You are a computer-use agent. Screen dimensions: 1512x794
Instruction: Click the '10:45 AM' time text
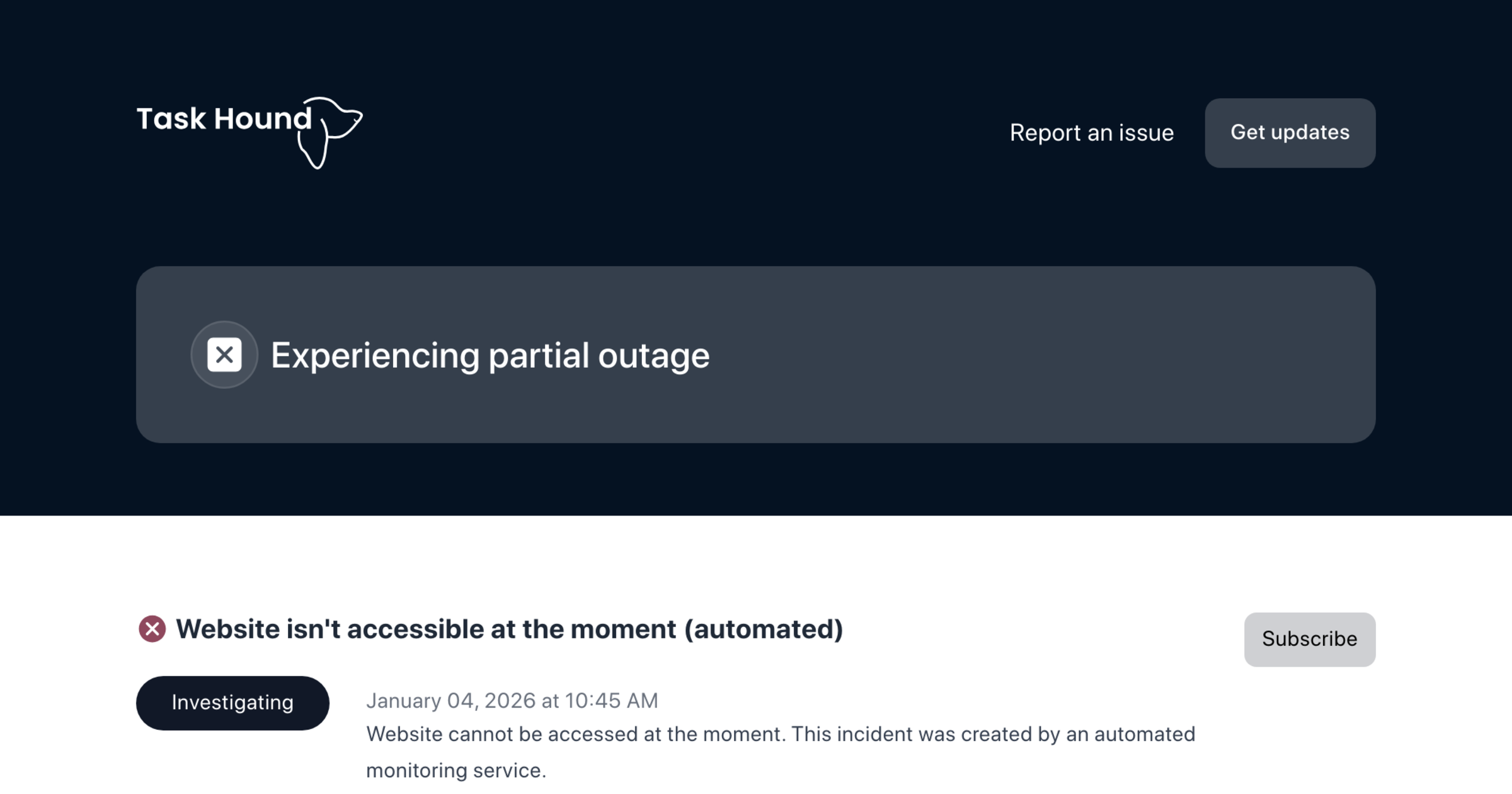point(611,701)
